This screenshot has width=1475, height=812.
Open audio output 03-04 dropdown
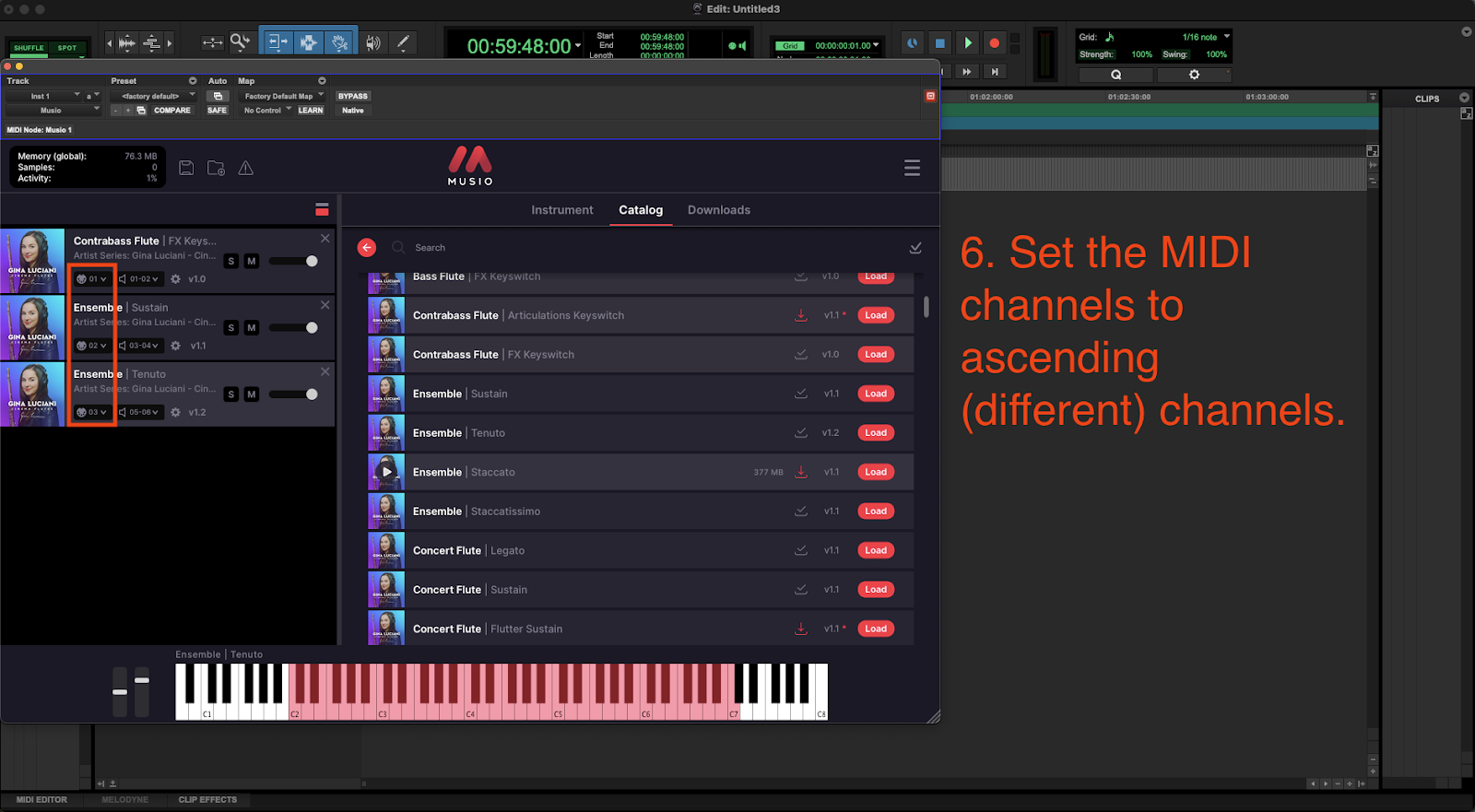point(139,346)
